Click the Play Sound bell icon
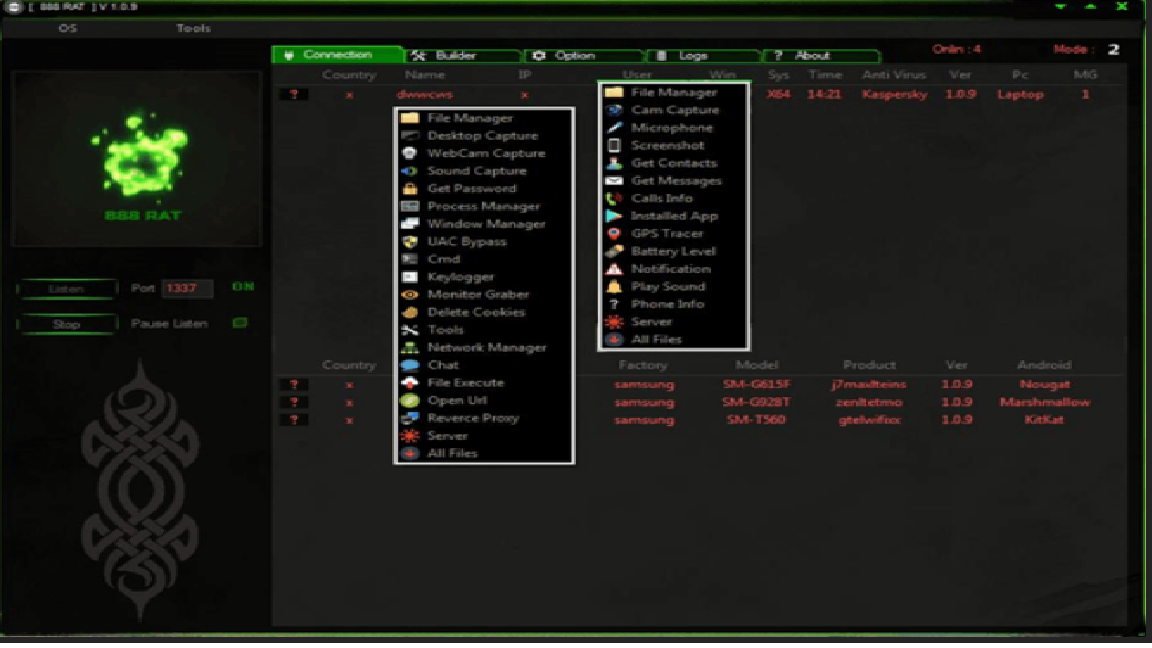 pyautogui.click(x=614, y=287)
